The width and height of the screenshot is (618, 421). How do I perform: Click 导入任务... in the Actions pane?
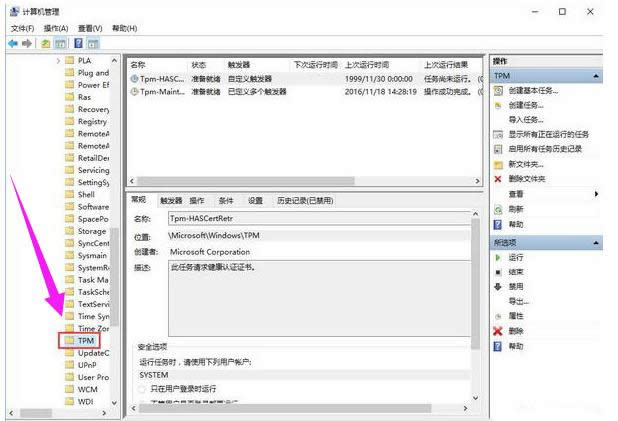point(526,119)
